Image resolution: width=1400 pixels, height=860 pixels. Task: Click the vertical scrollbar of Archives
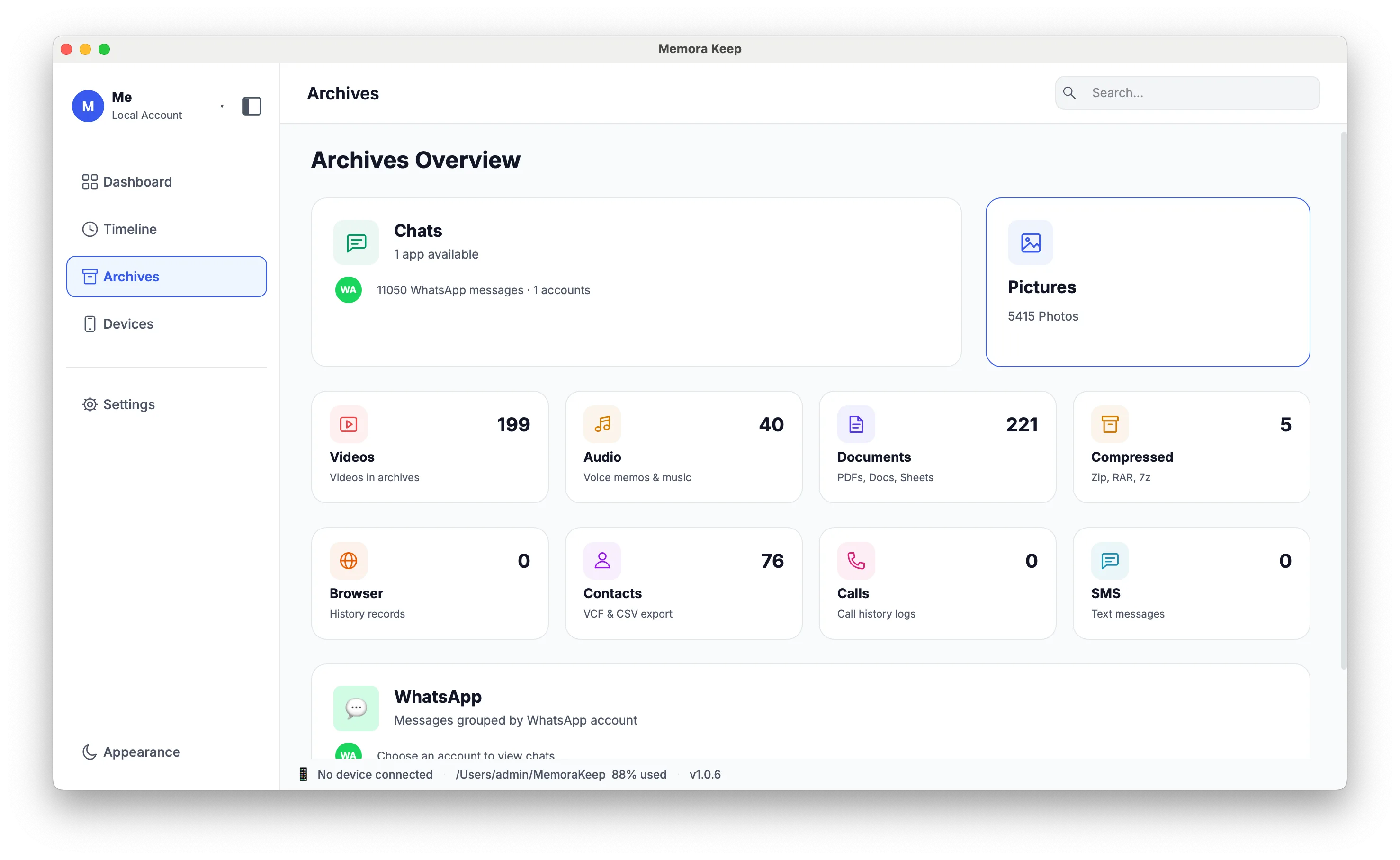[x=1343, y=401]
